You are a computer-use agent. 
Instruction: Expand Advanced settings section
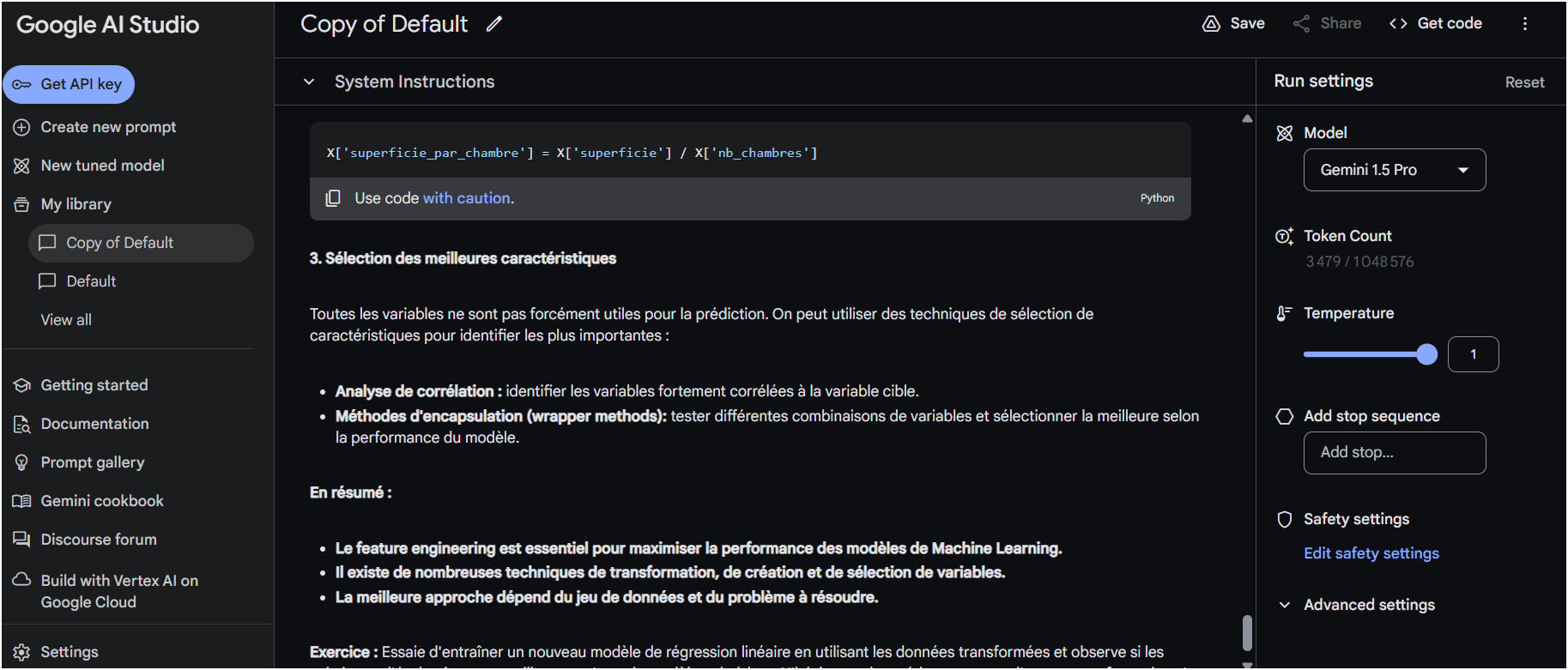pos(1368,605)
